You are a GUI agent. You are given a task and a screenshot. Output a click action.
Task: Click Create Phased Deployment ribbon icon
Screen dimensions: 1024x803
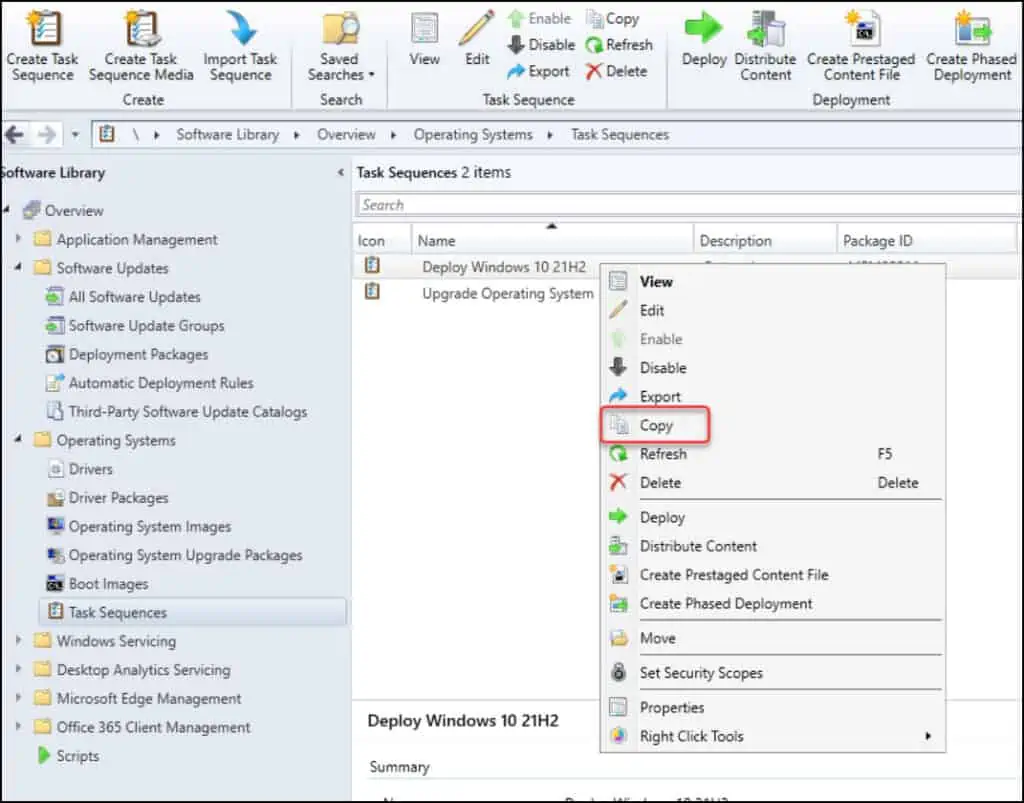click(972, 29)
